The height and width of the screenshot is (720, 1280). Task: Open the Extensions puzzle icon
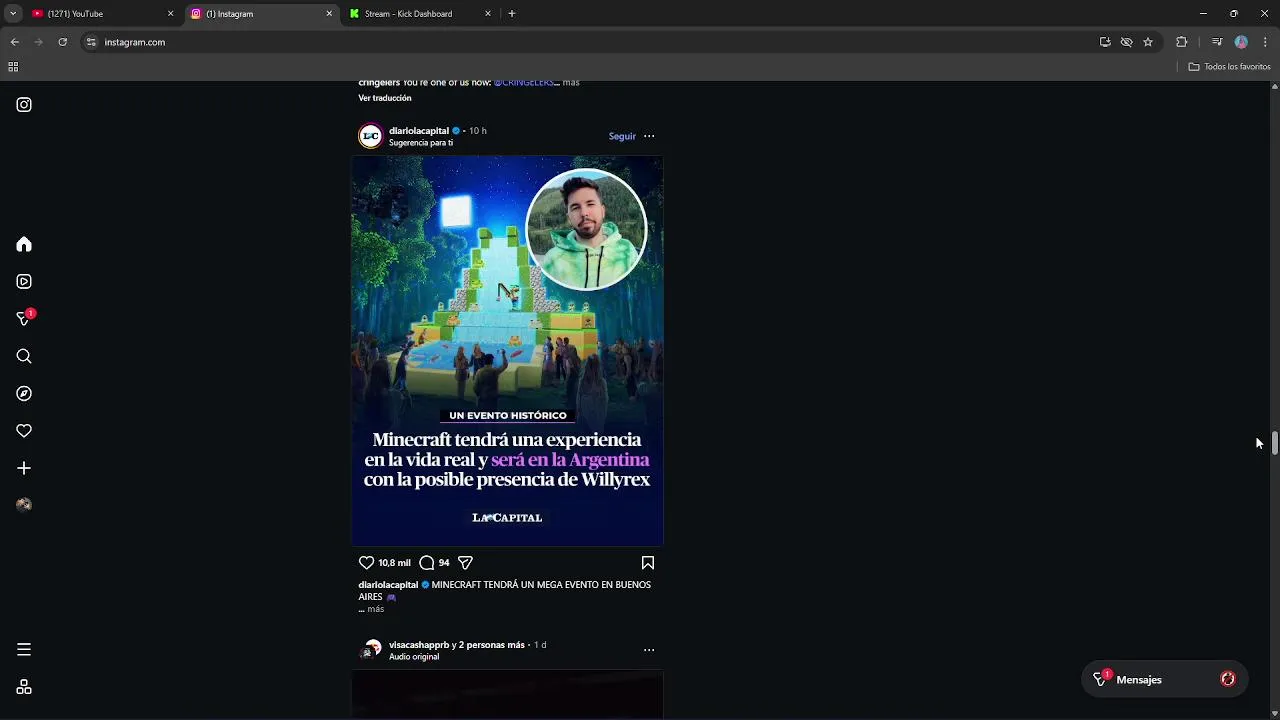pos(1182,42)
